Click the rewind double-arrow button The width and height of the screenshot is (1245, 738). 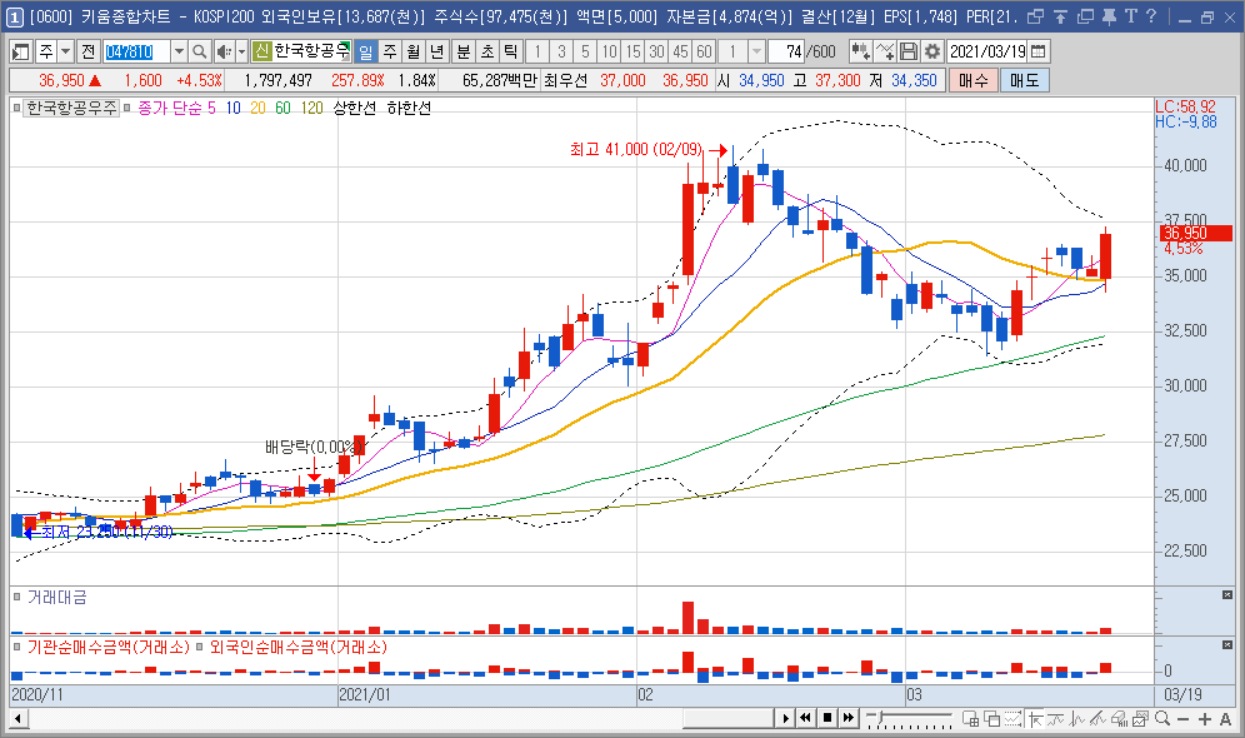(805, 718)
